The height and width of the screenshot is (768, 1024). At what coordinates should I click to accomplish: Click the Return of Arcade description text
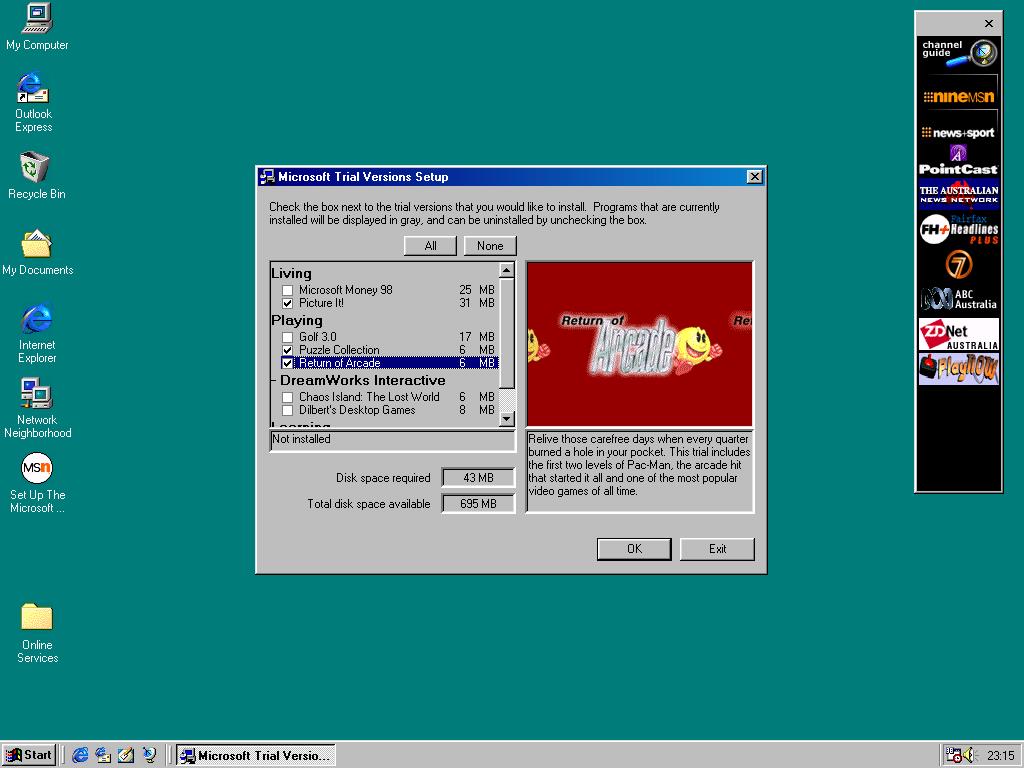coord(639,465)
